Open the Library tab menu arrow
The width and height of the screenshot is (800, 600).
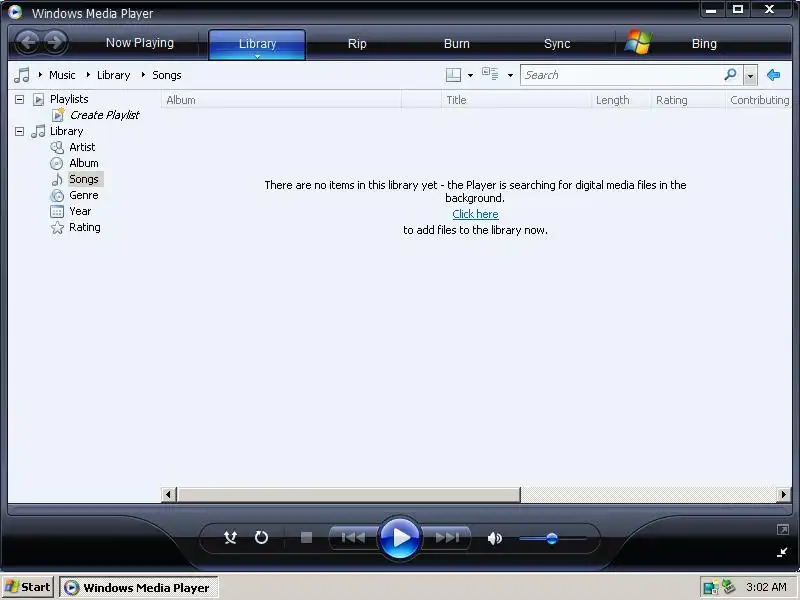coord(258,56)
